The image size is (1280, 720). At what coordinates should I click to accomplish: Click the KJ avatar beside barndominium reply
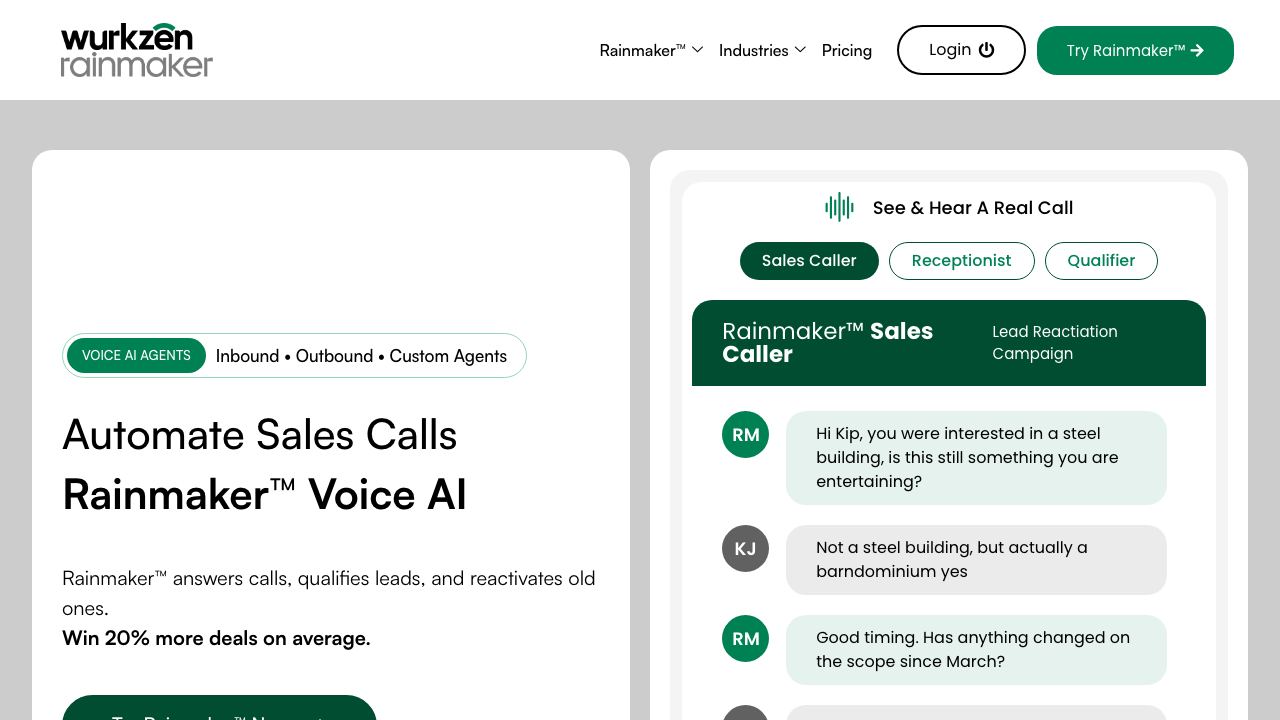(745, 548)
